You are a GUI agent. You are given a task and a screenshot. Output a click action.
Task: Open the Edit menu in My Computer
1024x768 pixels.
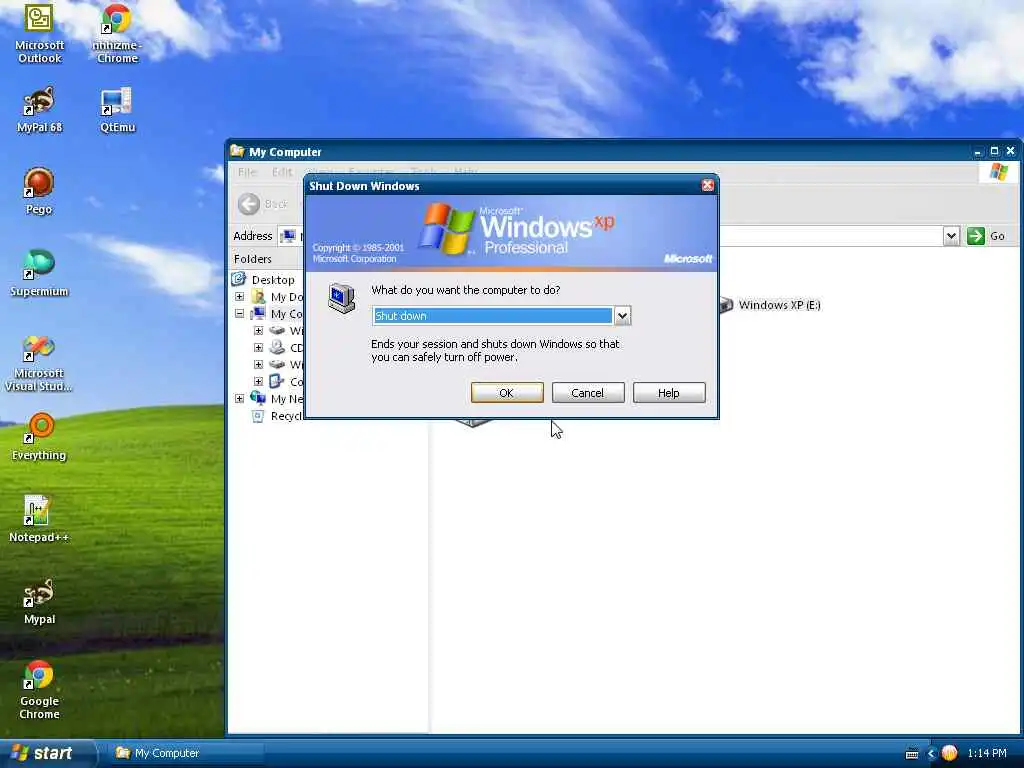(x=282, y=172)
